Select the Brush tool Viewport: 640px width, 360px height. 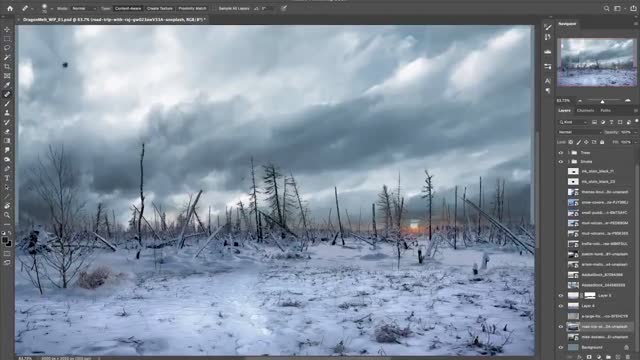(x=7, y=104)
